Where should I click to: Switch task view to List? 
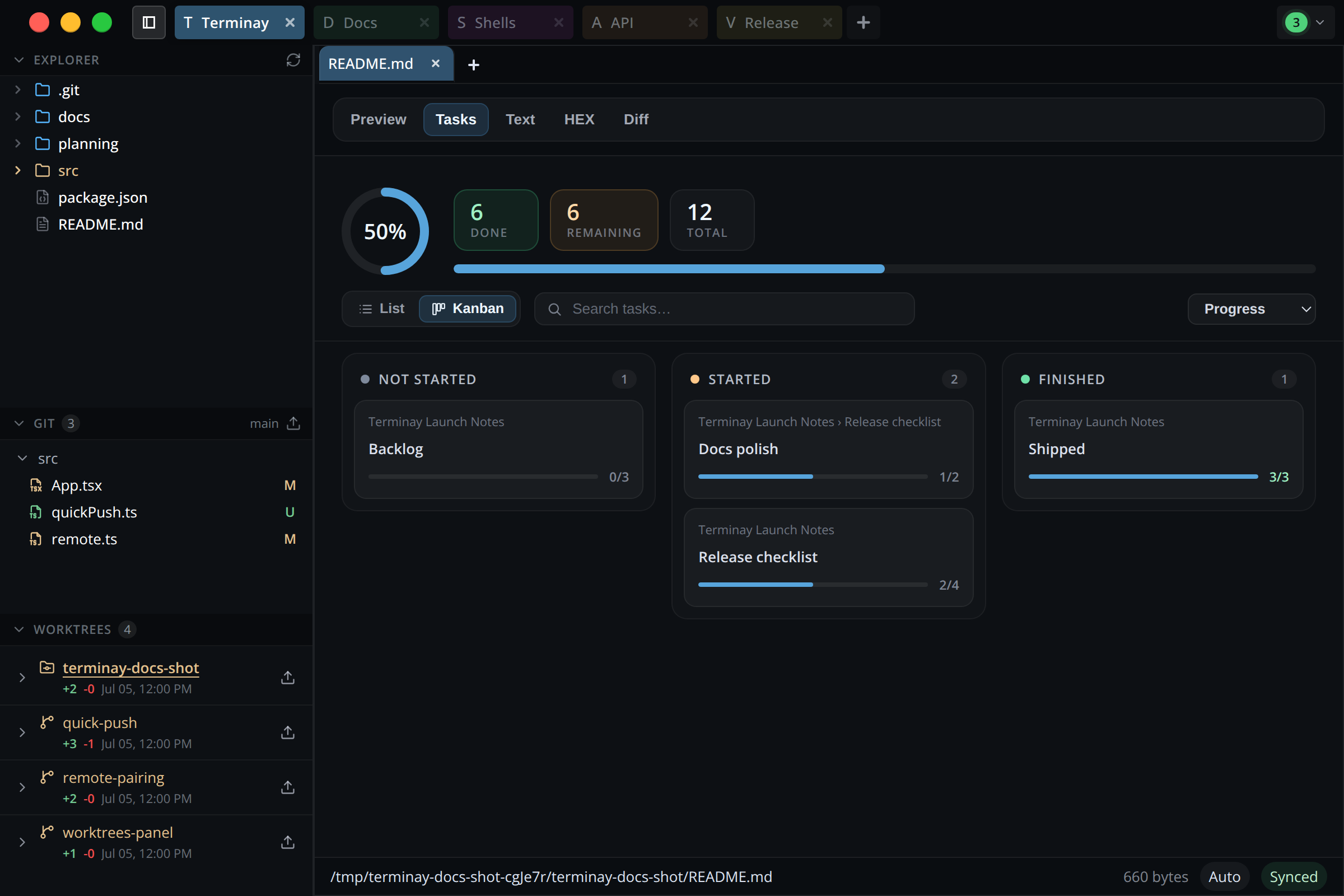point(382,309)
